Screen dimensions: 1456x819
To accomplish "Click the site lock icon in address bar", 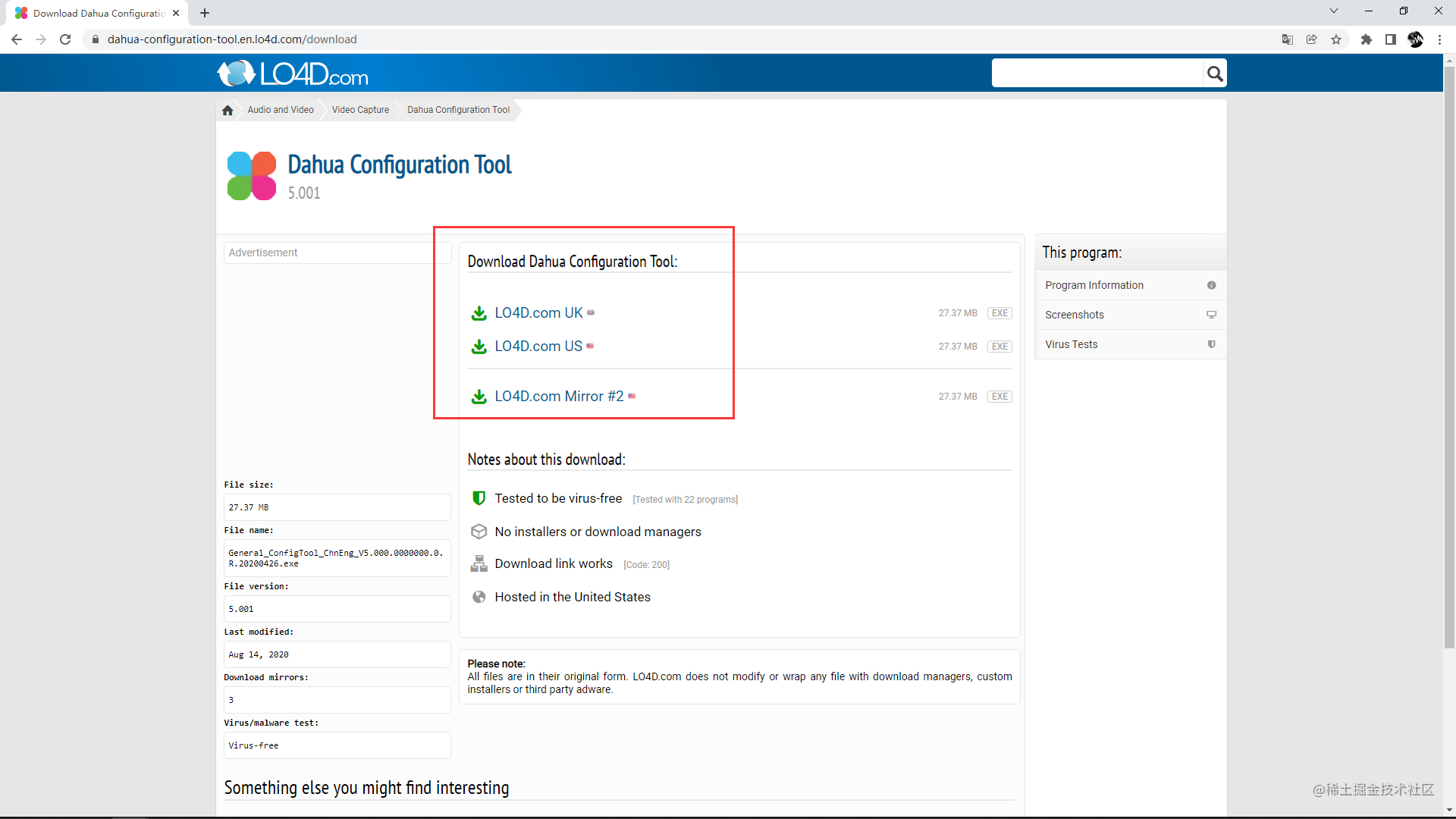I will click(96, 39).
